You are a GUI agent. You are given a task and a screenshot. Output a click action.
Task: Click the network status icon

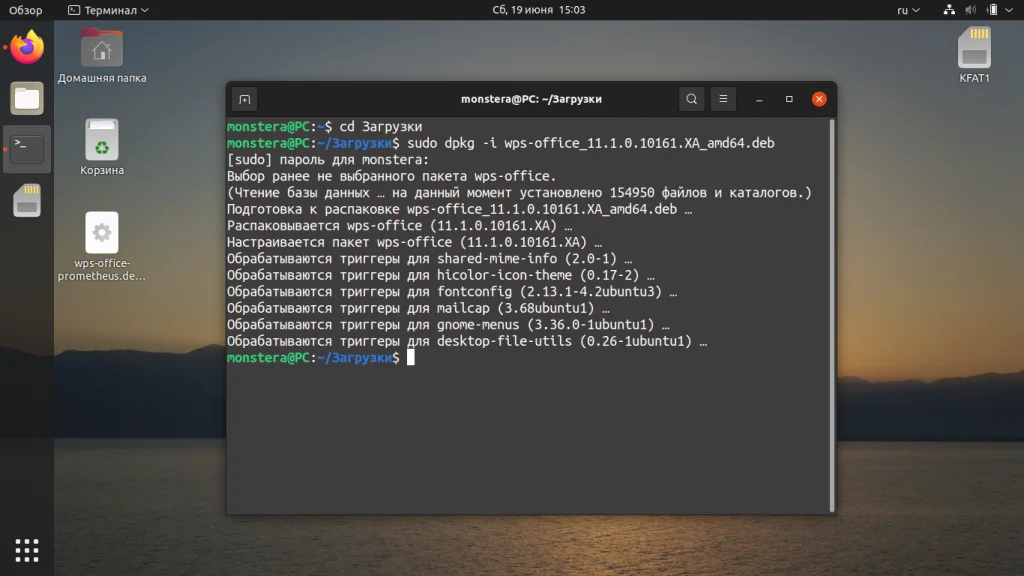(949, 10)
